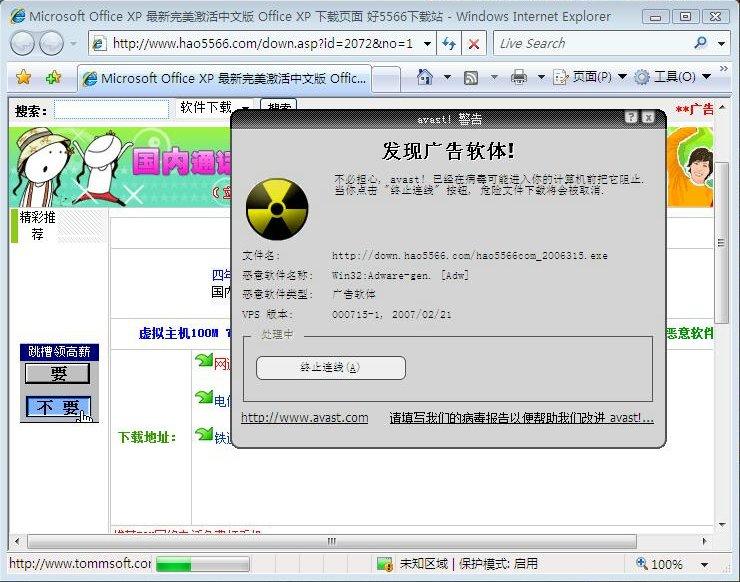Click the downloaded file URL text in dialog
The height and width of the screenshot is (582, 740).
(470, 255)
